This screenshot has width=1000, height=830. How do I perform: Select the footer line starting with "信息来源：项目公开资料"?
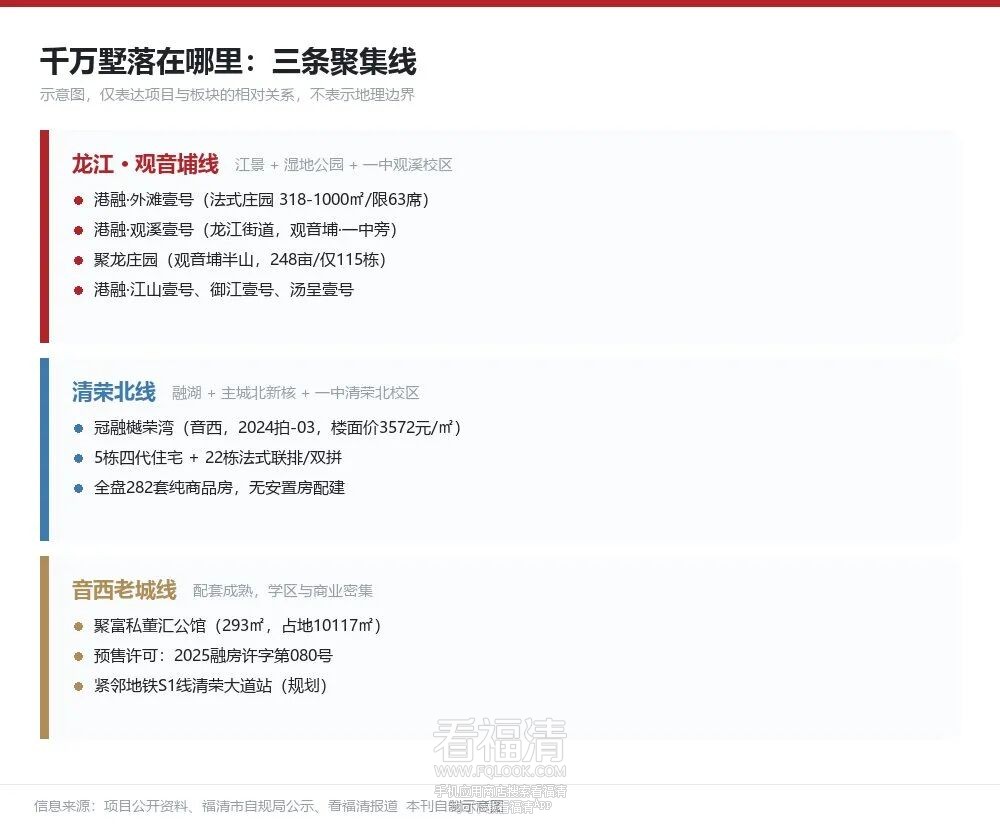click(x=269, y=806)
